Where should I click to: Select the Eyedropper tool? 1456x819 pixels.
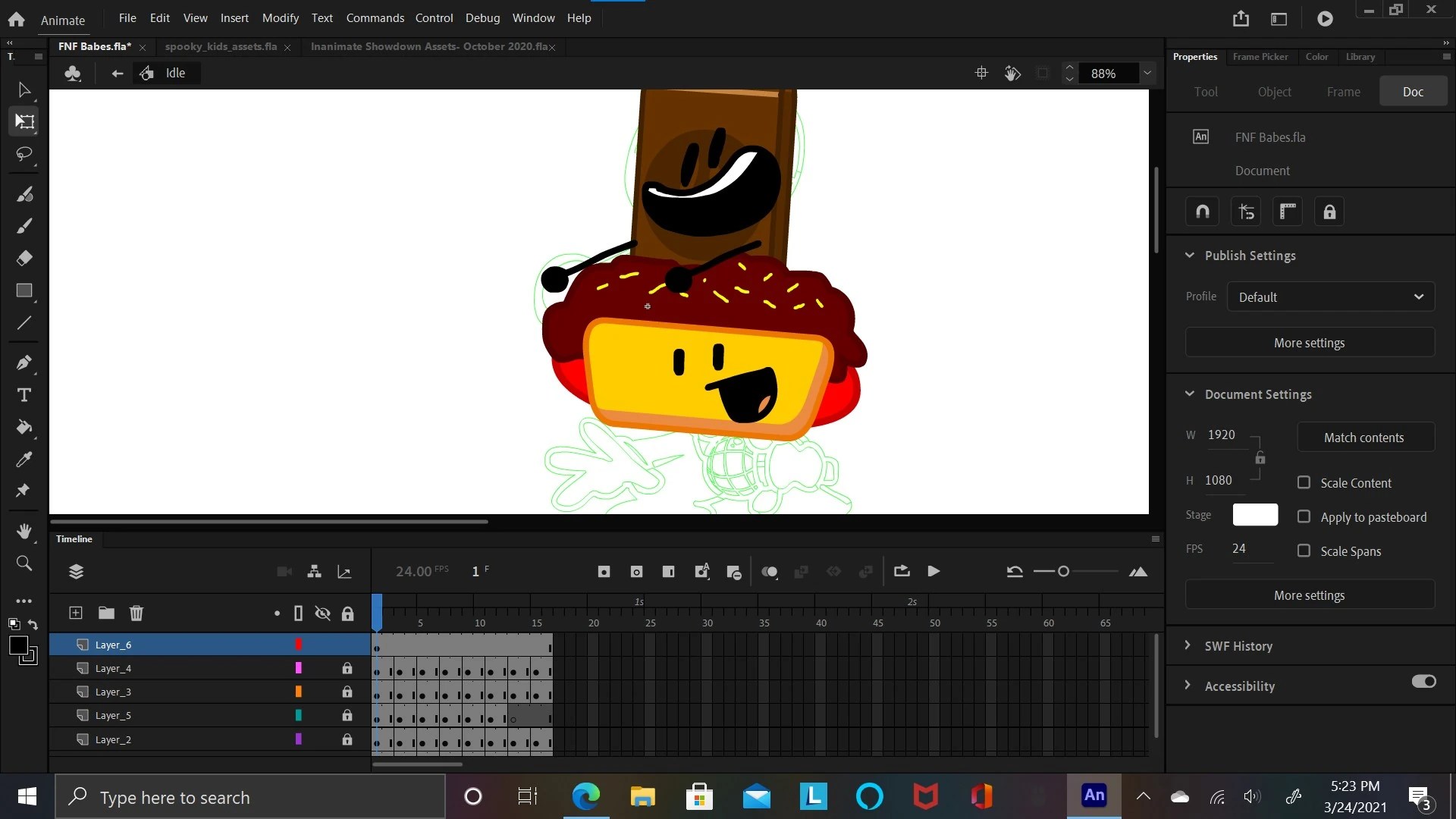(x=24, y=459)
